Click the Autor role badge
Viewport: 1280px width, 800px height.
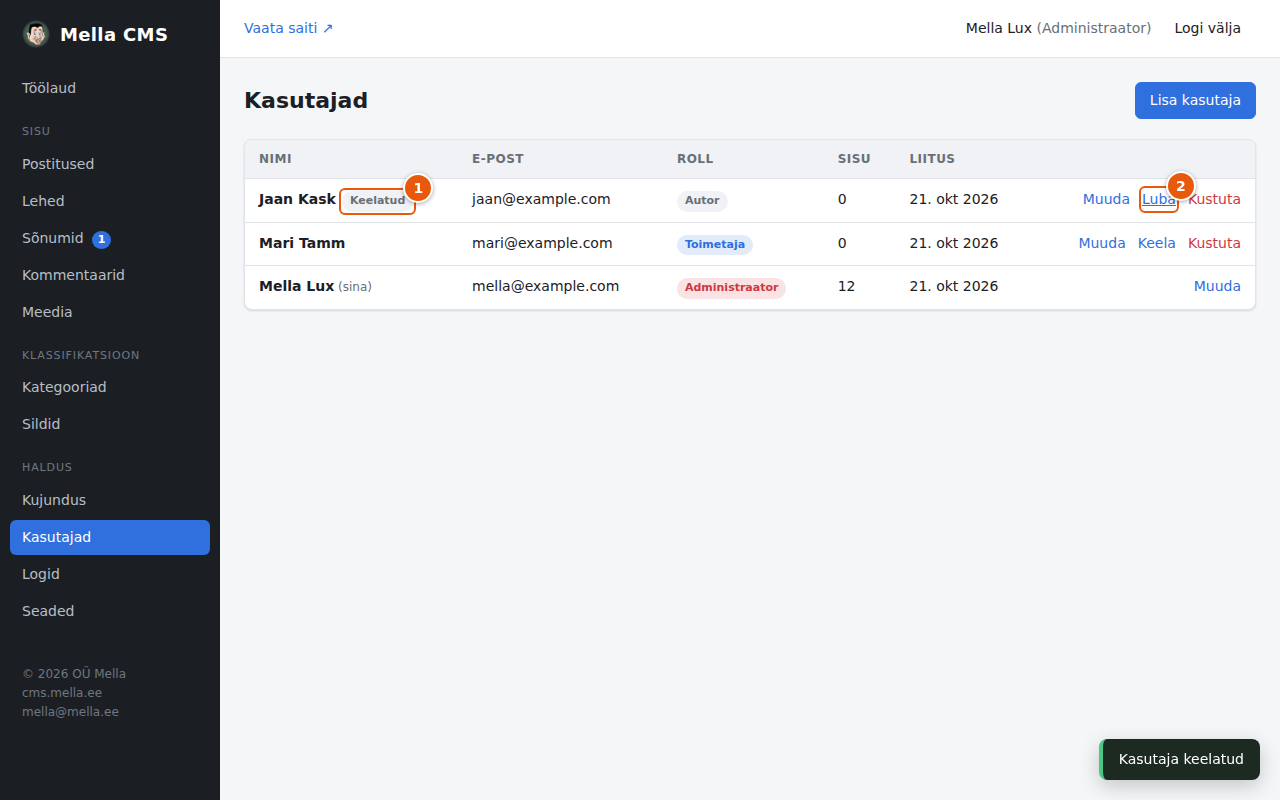click(702, 201)
